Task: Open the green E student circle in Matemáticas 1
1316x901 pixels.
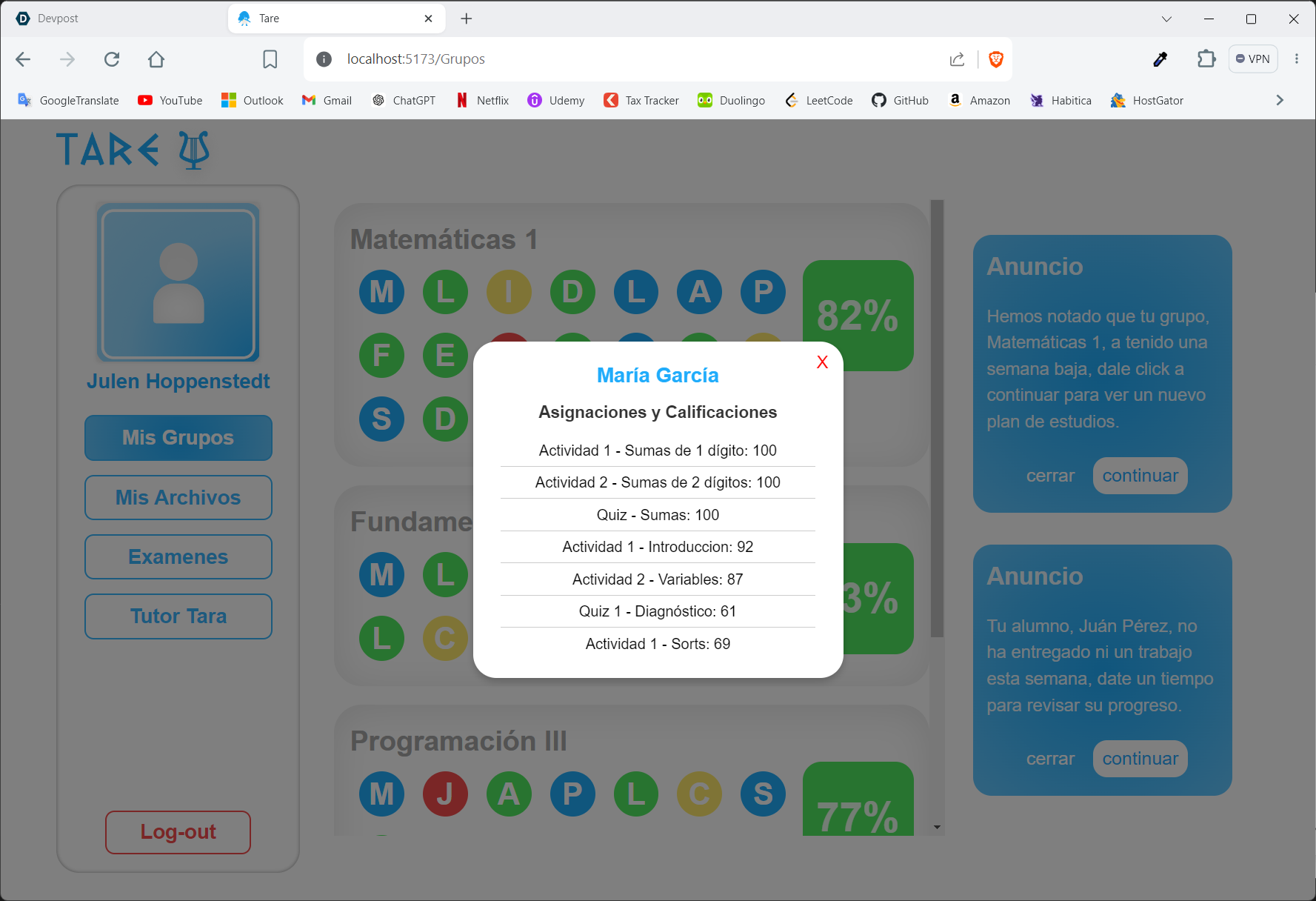Action: pyautogui.click(x=445, y=355)
